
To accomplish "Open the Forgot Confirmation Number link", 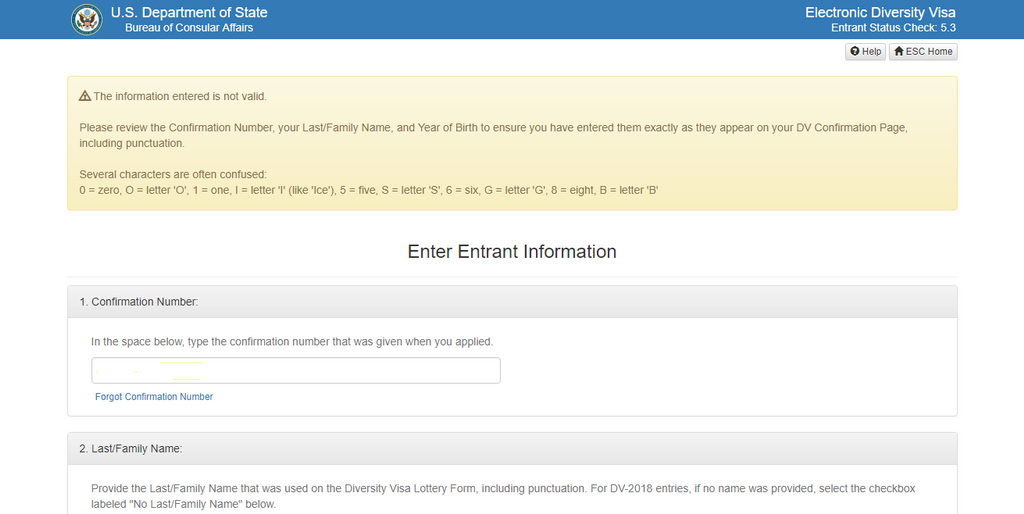I will pos(154,397).
